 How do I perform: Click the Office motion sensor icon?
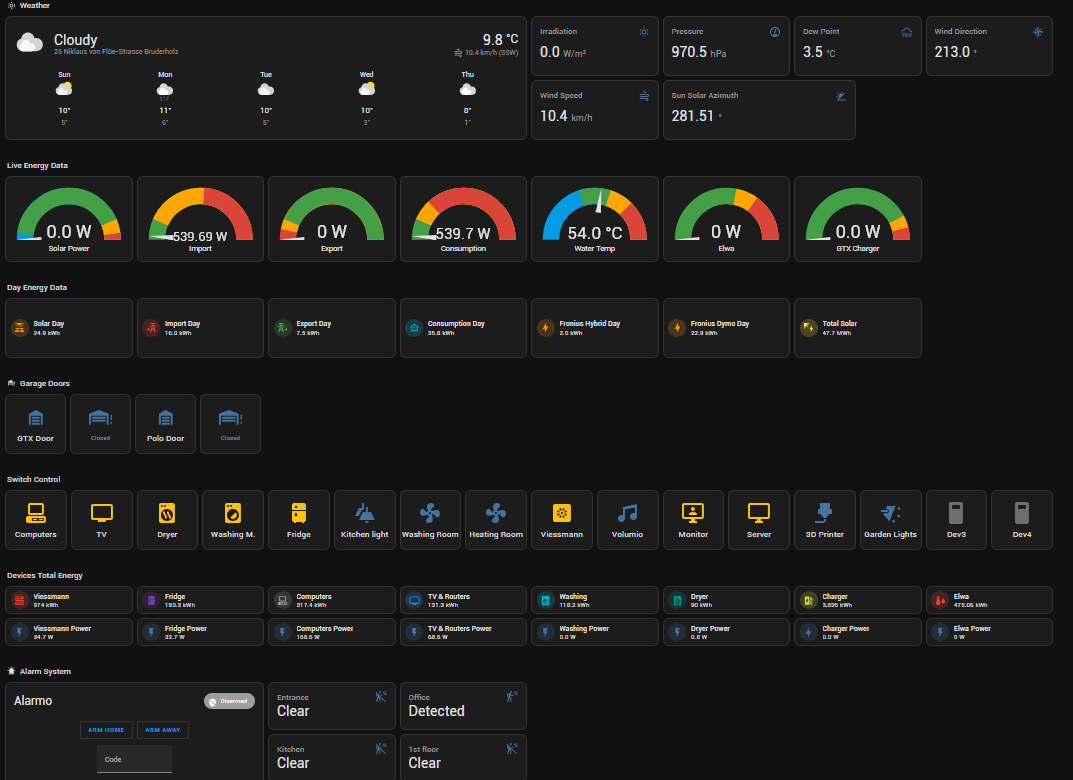coord(512,697)
